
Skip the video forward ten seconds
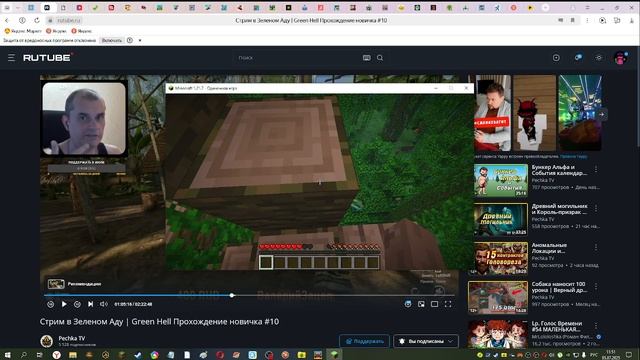(x=77, y=304)
